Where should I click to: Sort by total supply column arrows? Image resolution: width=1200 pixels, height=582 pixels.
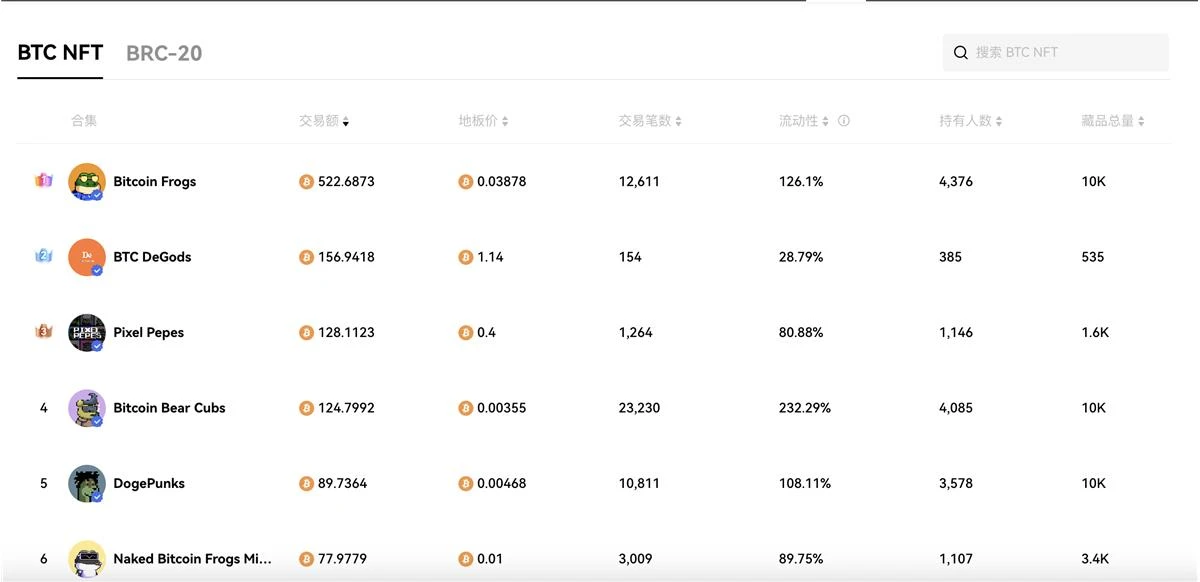pos(1141,121)
